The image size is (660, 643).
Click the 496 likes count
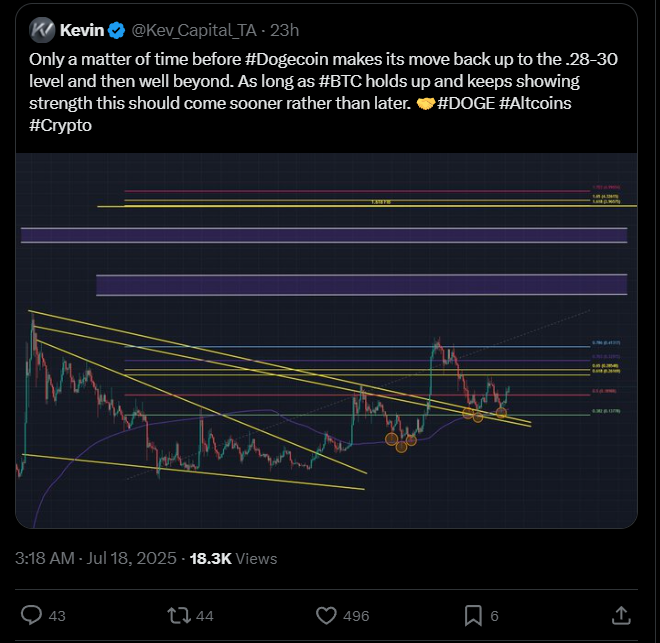[x=356, y=616]
